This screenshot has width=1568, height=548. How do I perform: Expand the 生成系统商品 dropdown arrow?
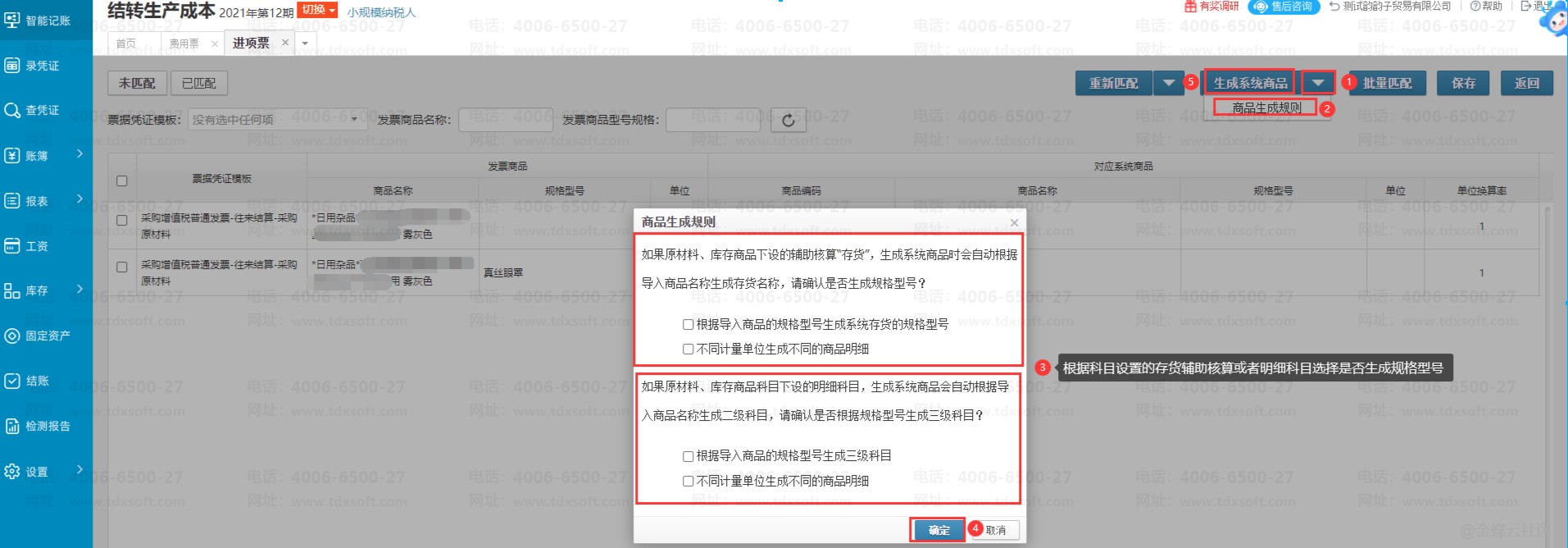1317,83
